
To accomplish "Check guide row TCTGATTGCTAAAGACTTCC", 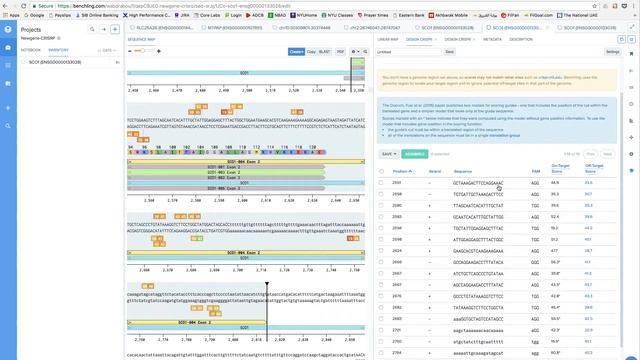I will pos(381,194).
